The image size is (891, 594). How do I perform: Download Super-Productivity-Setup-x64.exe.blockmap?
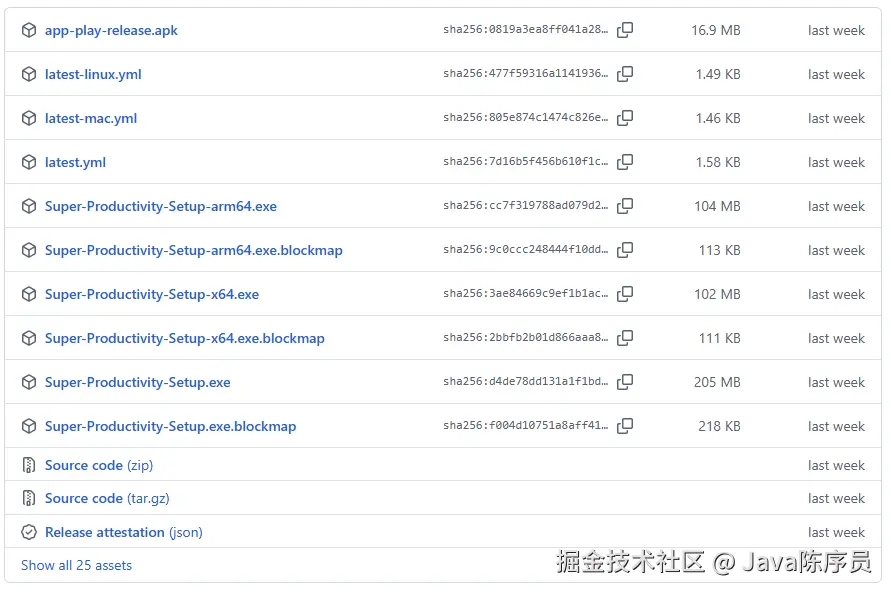click(185, 338)
